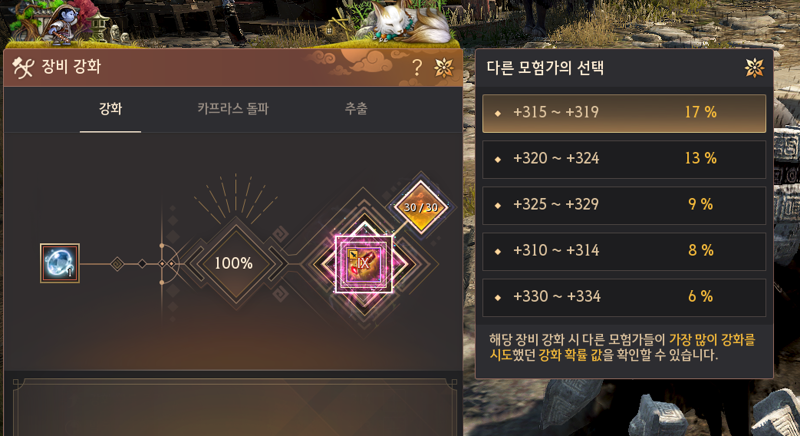800x436 pixels.
Task: Click the enhancement material ring slot
Action: 60,263
